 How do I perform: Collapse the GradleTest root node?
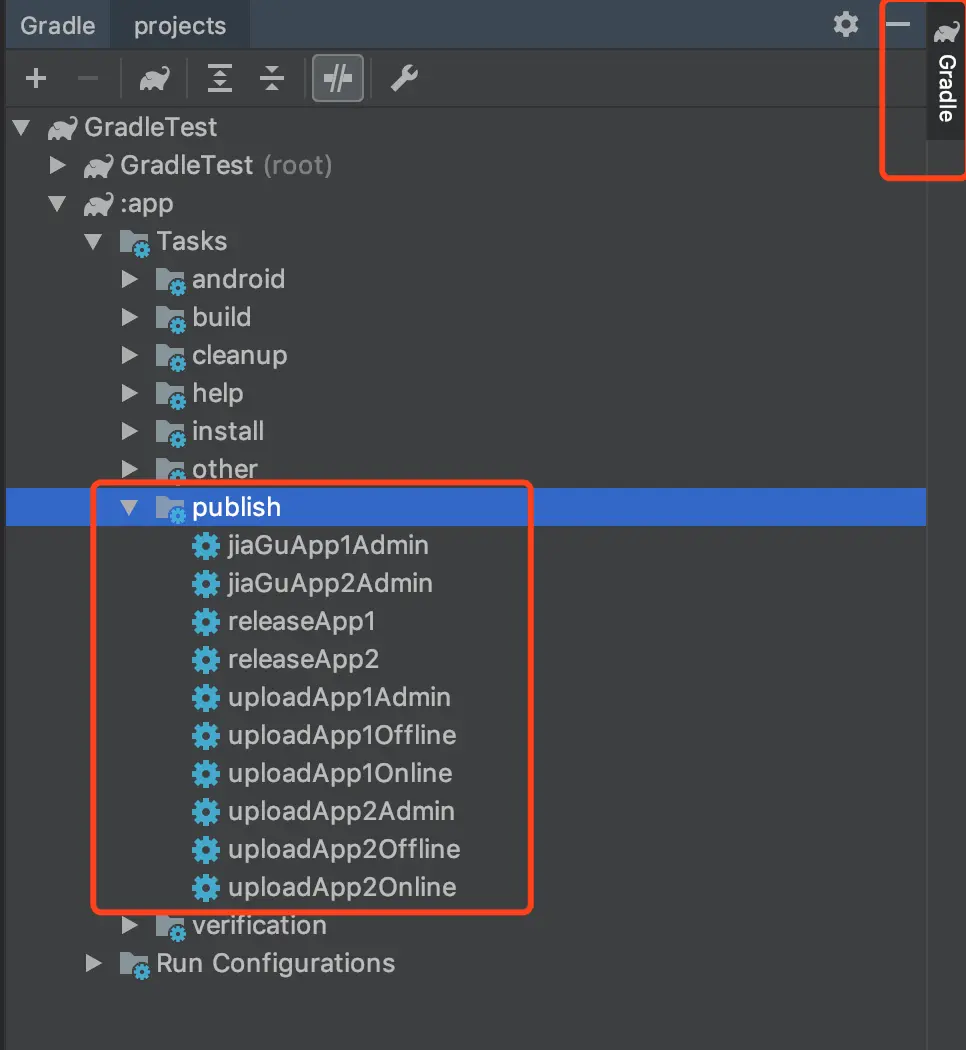(x=21, y=127)
